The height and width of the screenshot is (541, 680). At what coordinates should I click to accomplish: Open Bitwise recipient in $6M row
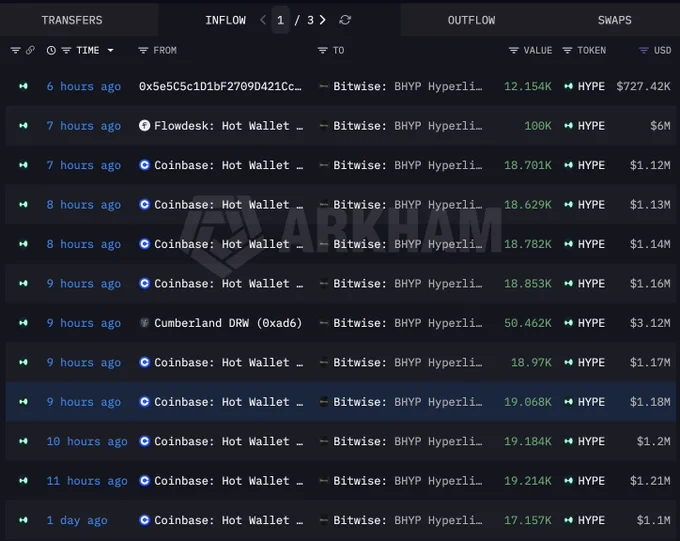pyautogui.click(x=408, y=126)
